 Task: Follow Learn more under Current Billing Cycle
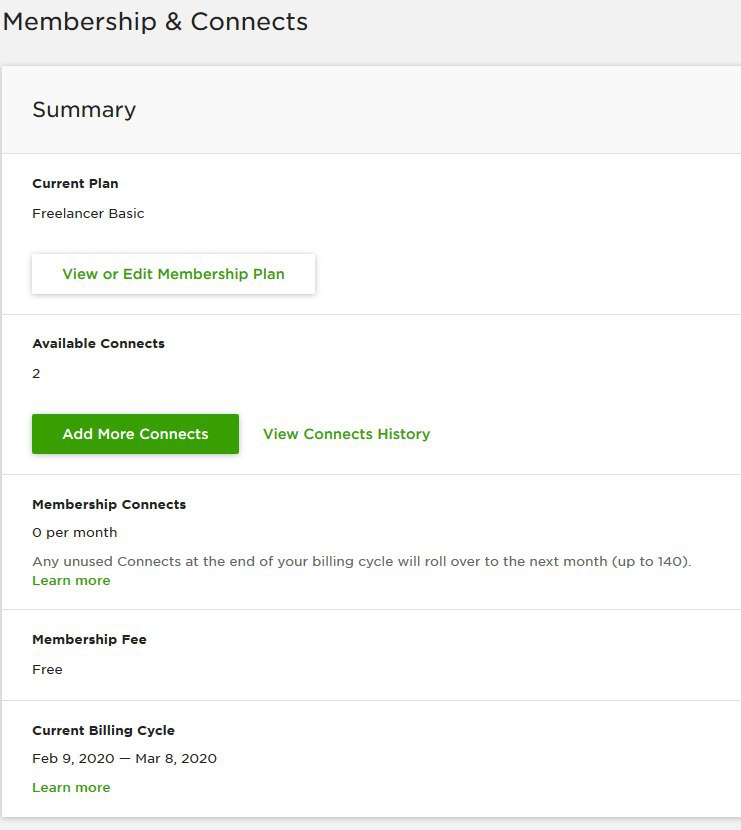71,787
